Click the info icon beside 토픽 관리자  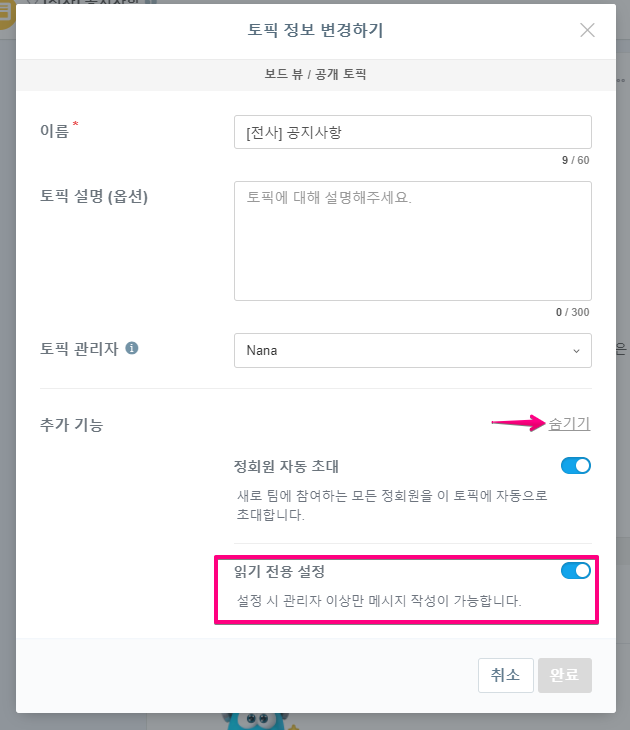click(132, 349)
